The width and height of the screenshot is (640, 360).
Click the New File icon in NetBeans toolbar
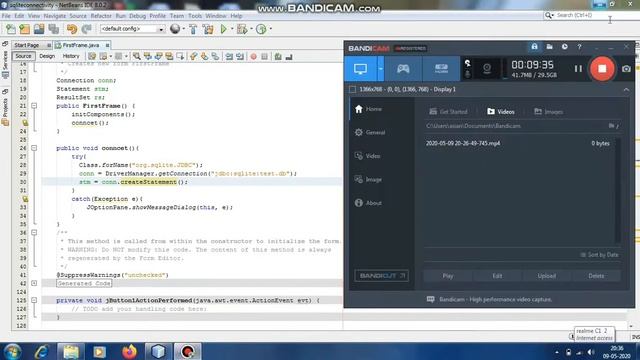coord(11,29)
